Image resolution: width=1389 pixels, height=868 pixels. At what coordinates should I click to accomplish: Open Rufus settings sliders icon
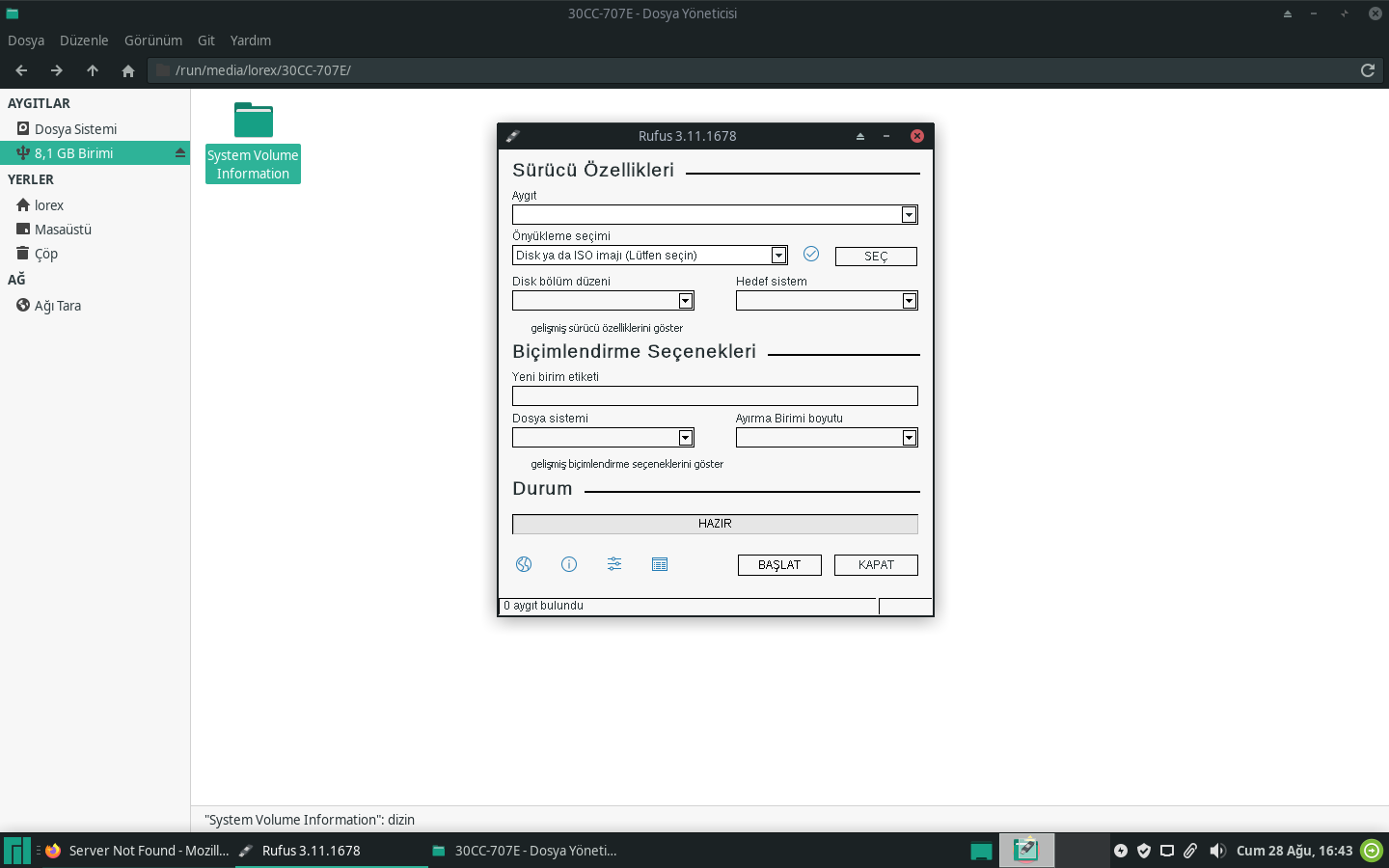pos(614,564)
